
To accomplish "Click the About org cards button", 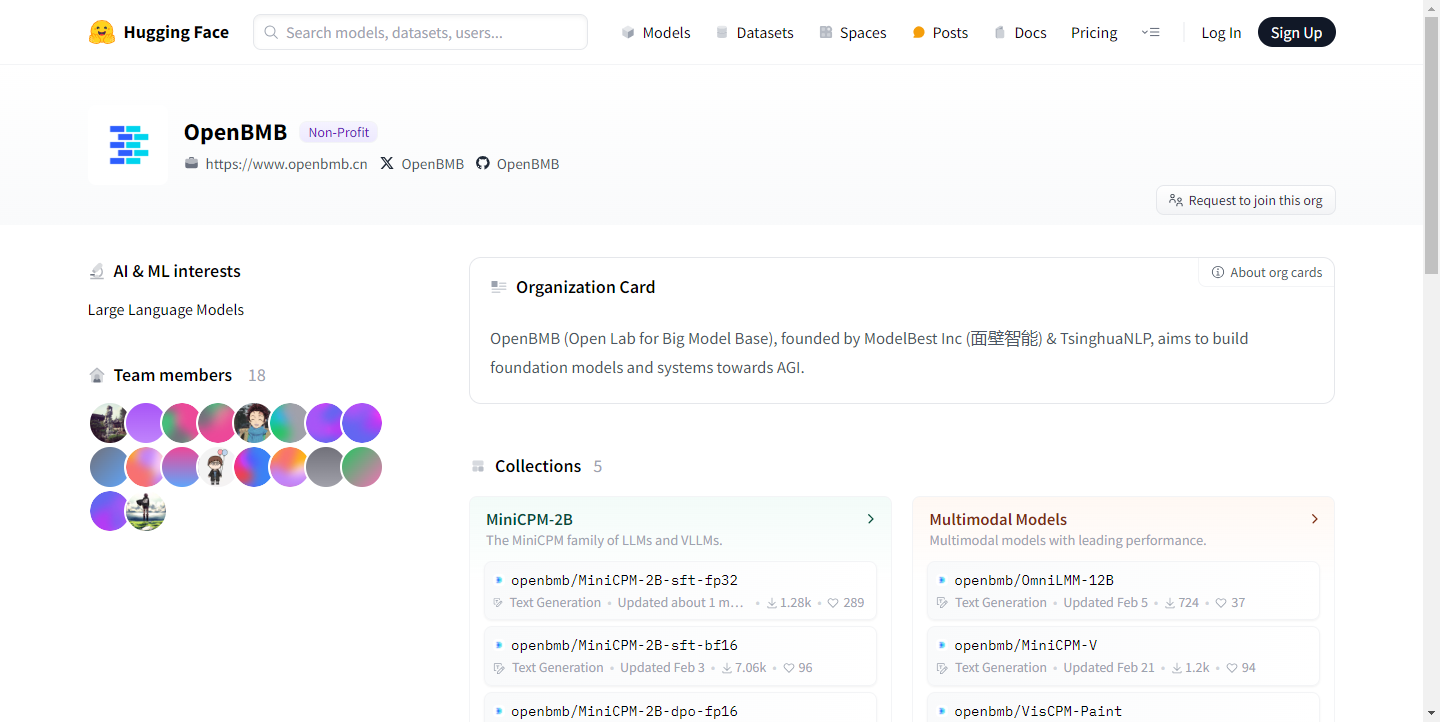I will point(1266,272).
